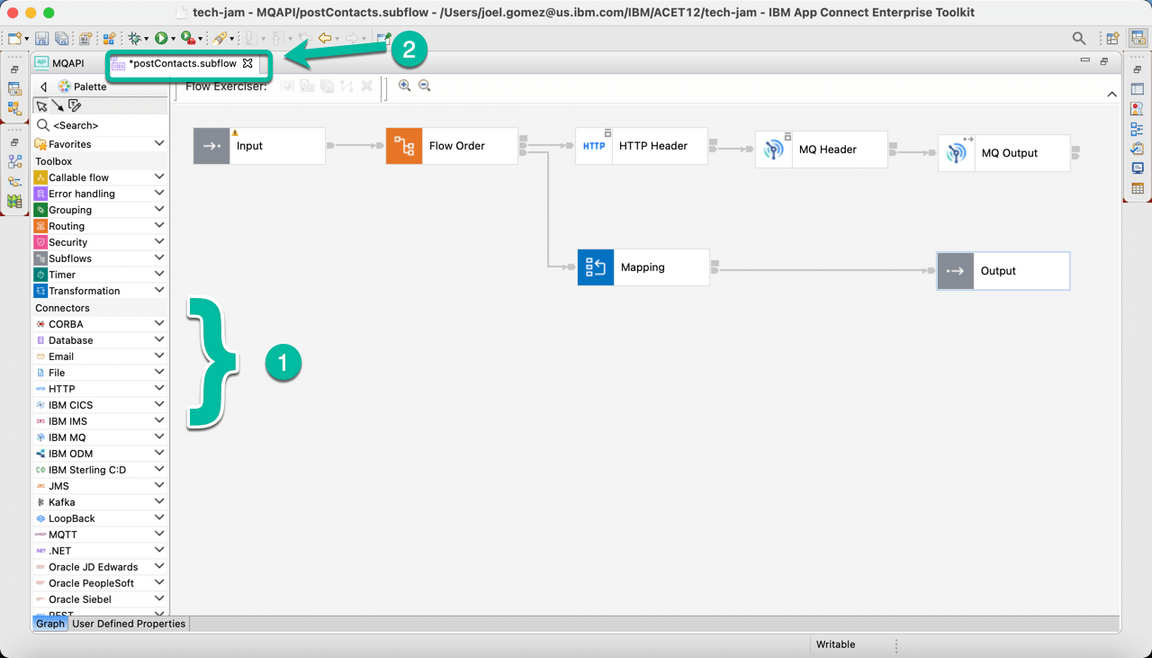Click the Back navigation arrow in the toolbar

click(326, 37)
